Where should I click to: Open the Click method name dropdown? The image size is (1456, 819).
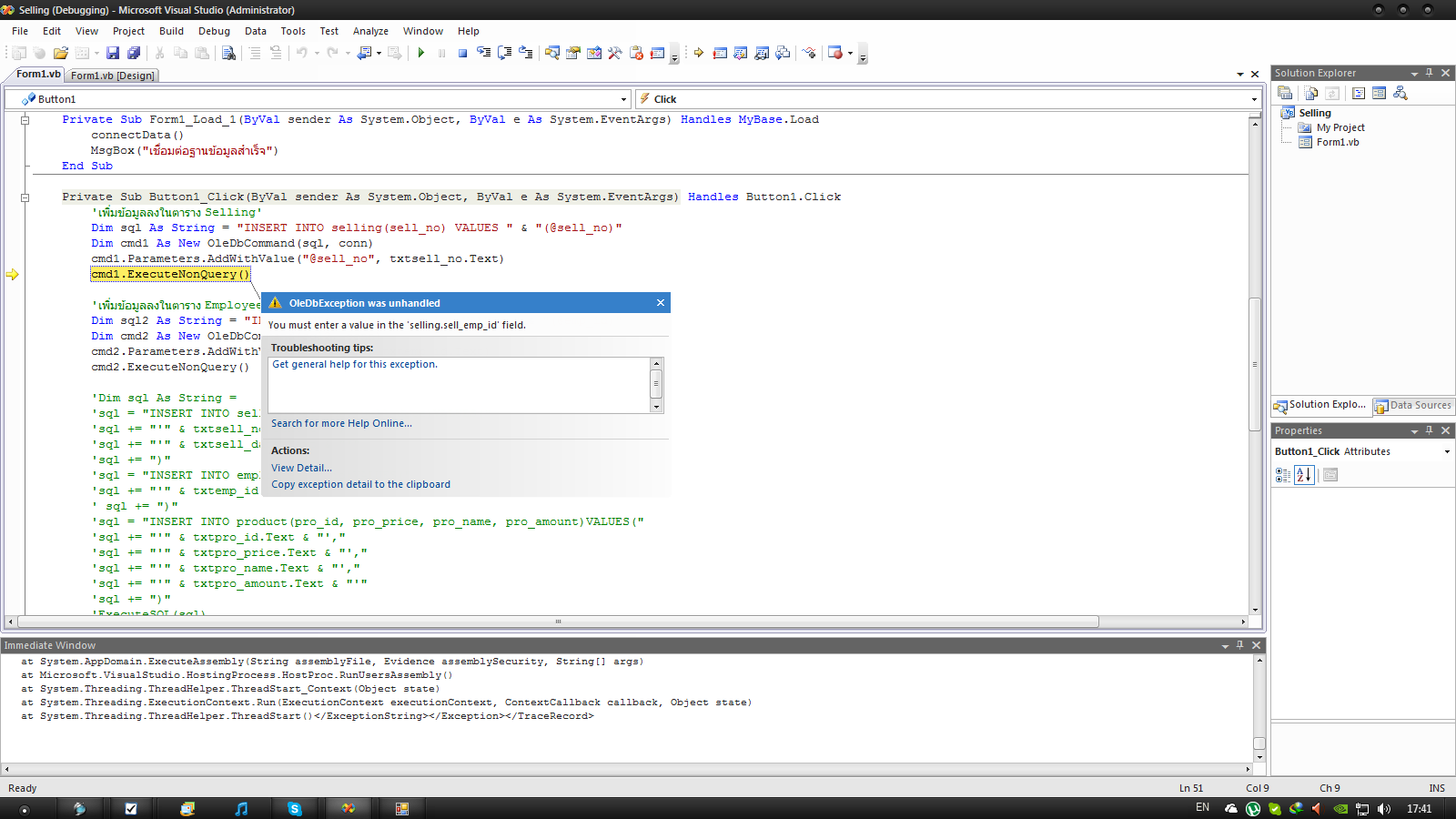[x=1253, y=99]
